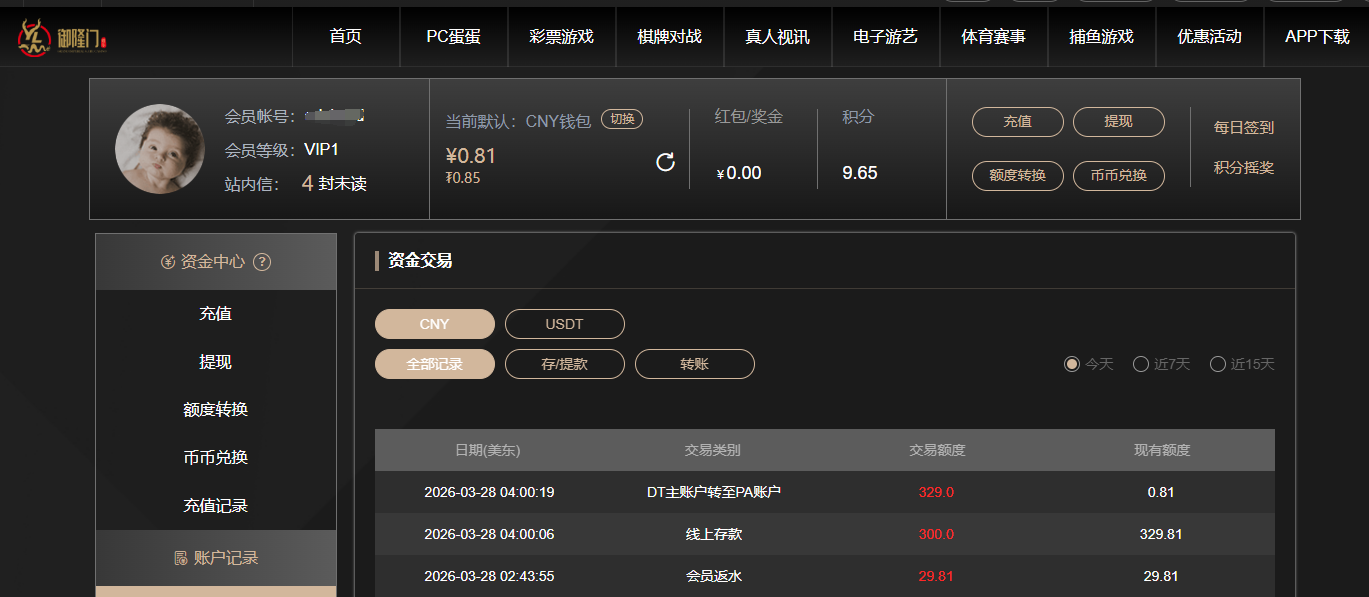The image size is (1369, 597).
Task: Click the 4 封未读 unread messages link
Action: 334,184
